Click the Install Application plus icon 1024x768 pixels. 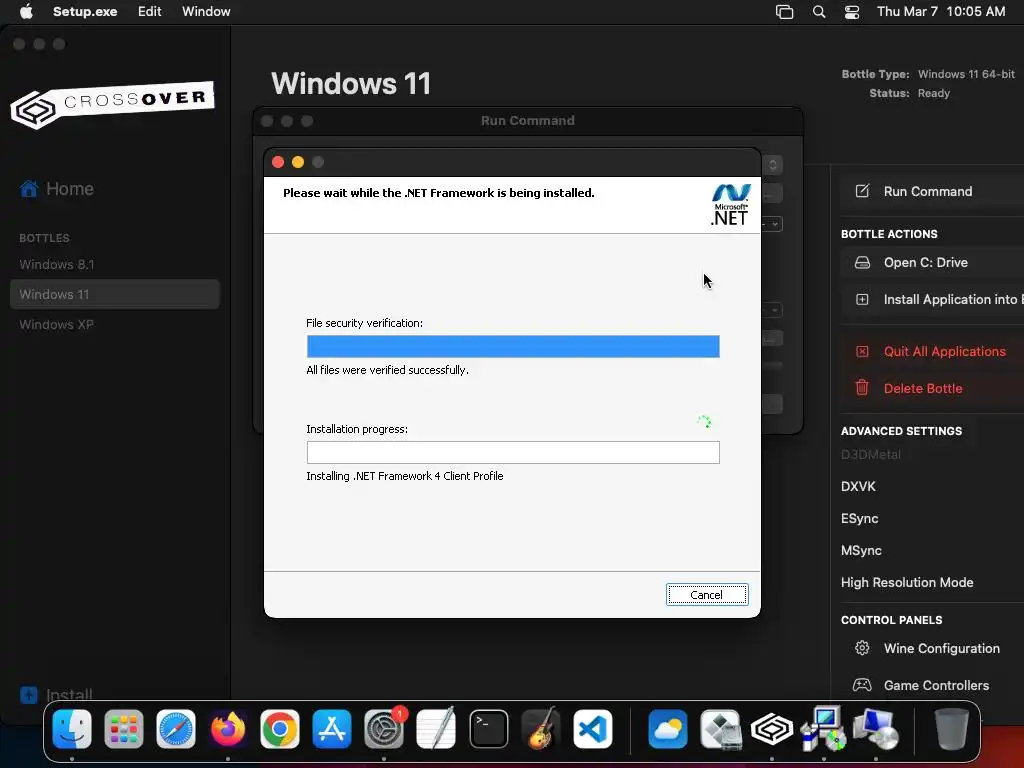click(862, 299)
